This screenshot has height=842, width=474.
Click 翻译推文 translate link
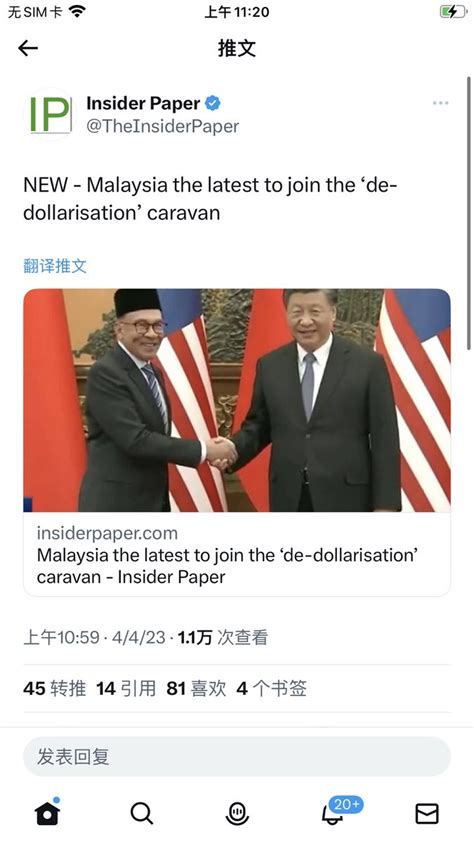pyautogui.click(x=55, y=265)
